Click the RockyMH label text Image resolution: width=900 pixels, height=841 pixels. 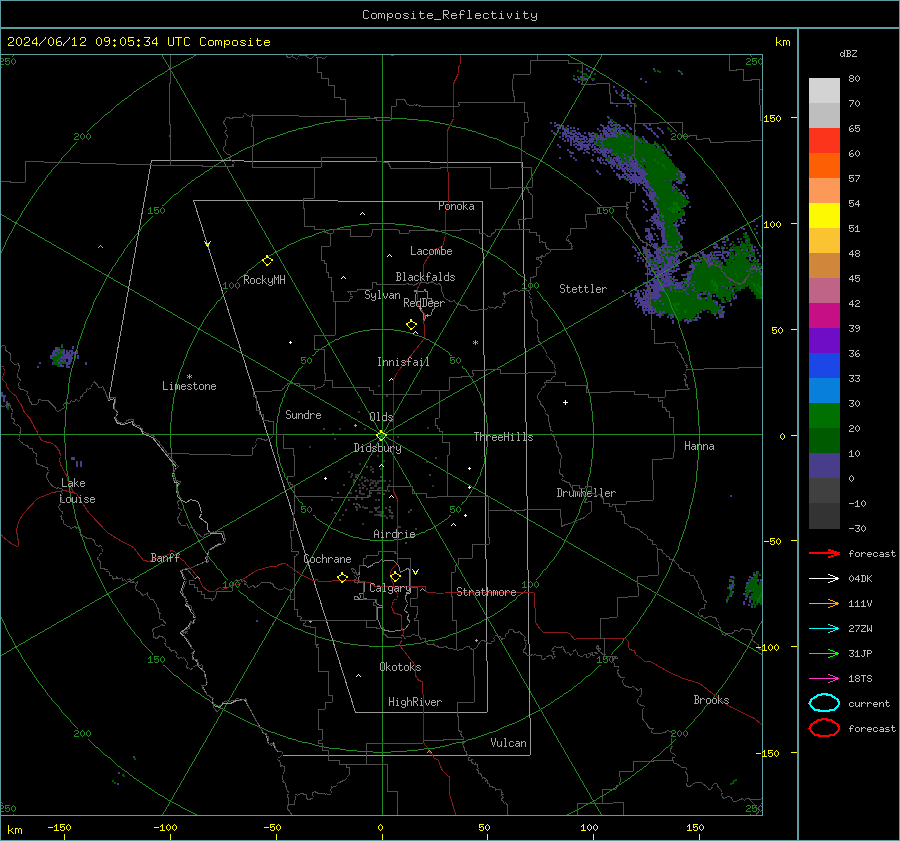(264, 280)
